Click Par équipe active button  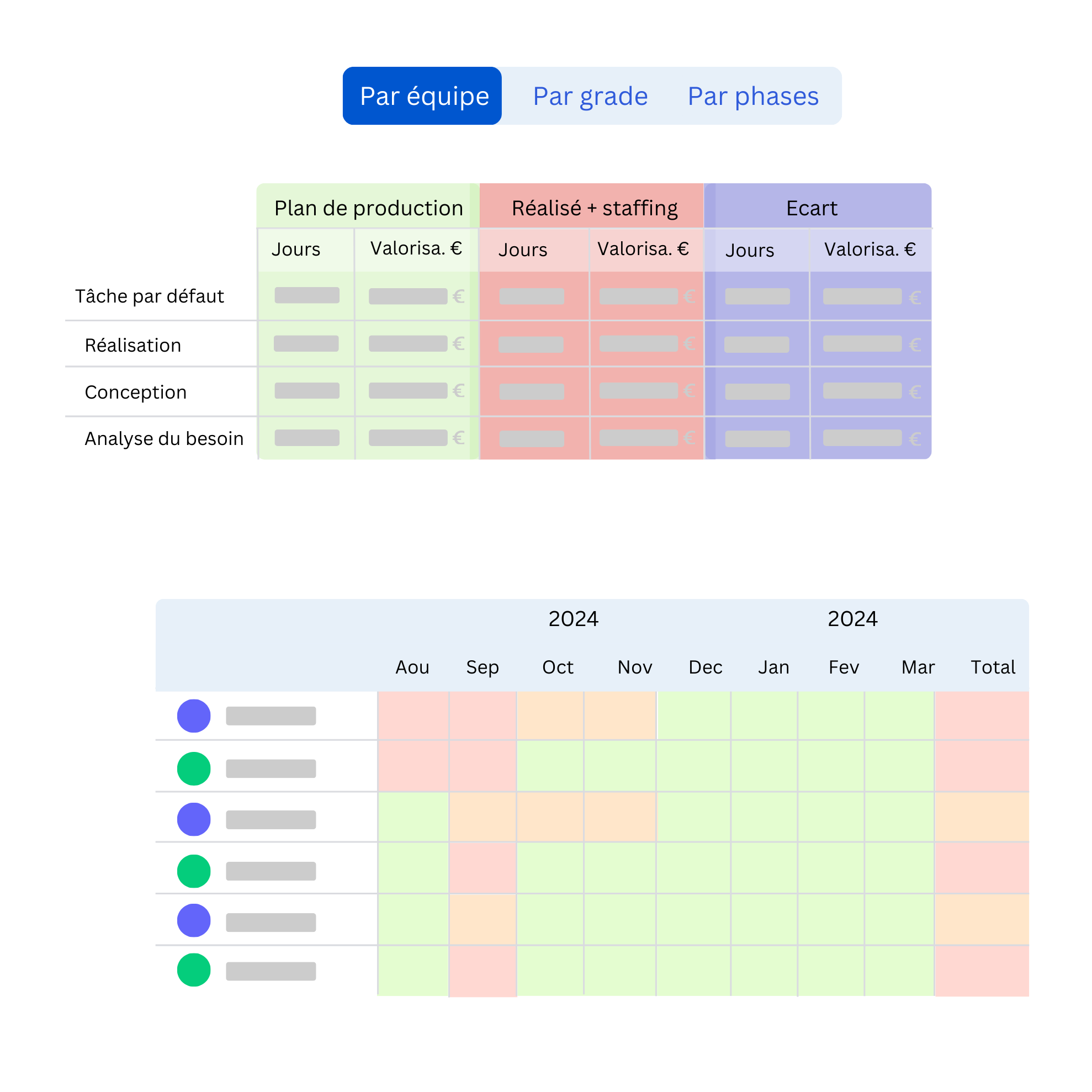(421, 96)
